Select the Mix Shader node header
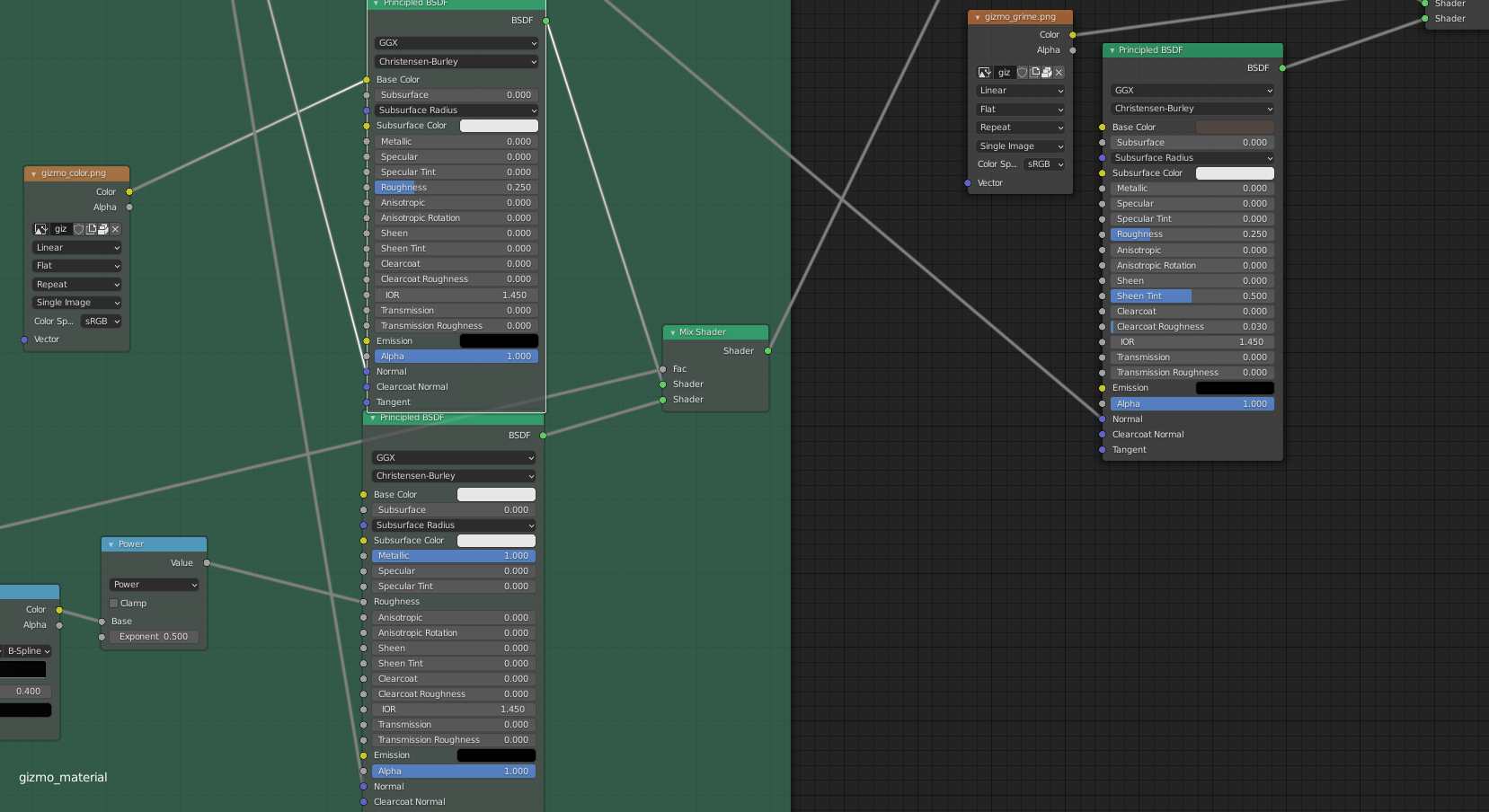Image resolution: width=1489 pixels, height=812 pixels. pos(715,332)
